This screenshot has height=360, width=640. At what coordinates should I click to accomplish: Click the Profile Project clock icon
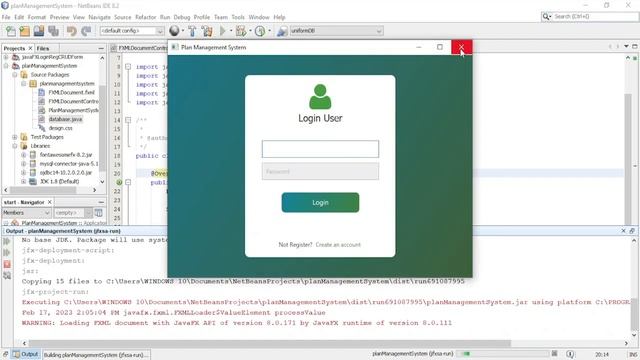point(260,31)
